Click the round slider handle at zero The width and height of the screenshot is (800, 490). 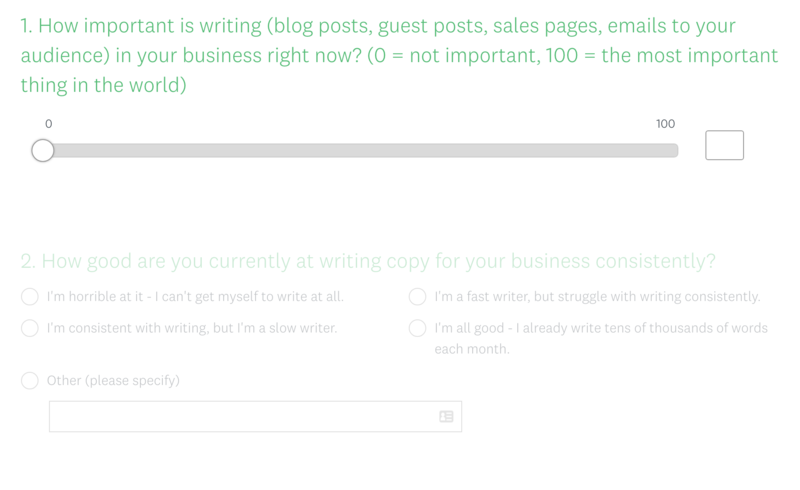(42, 151)
